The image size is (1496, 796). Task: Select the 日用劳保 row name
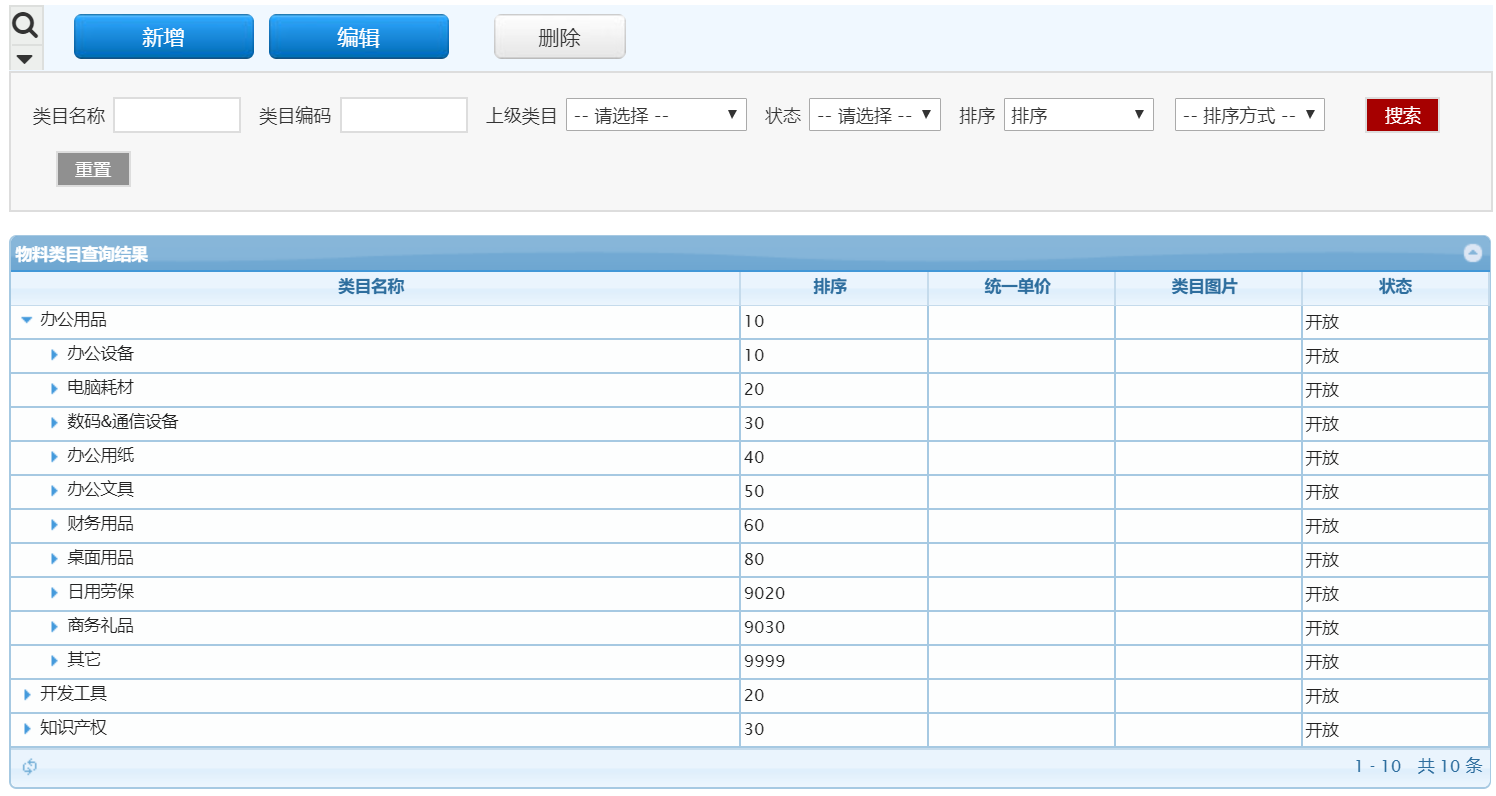point(100,592)
